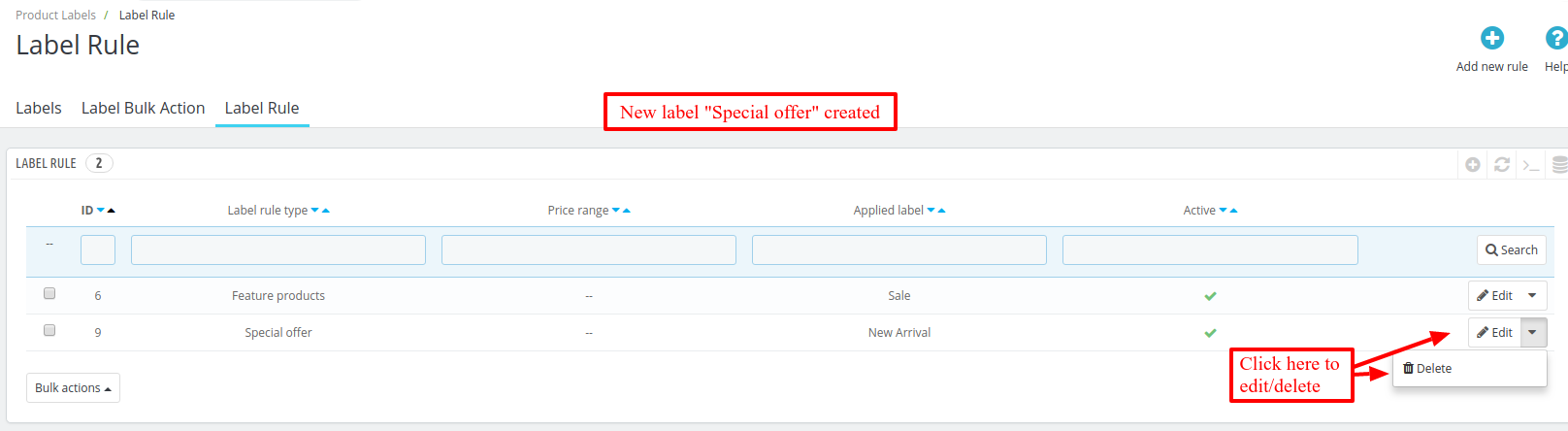This screenshot has height=431, width=1568.
Task: Select checkbox for rule ID 6
Action: click(49, 293)
